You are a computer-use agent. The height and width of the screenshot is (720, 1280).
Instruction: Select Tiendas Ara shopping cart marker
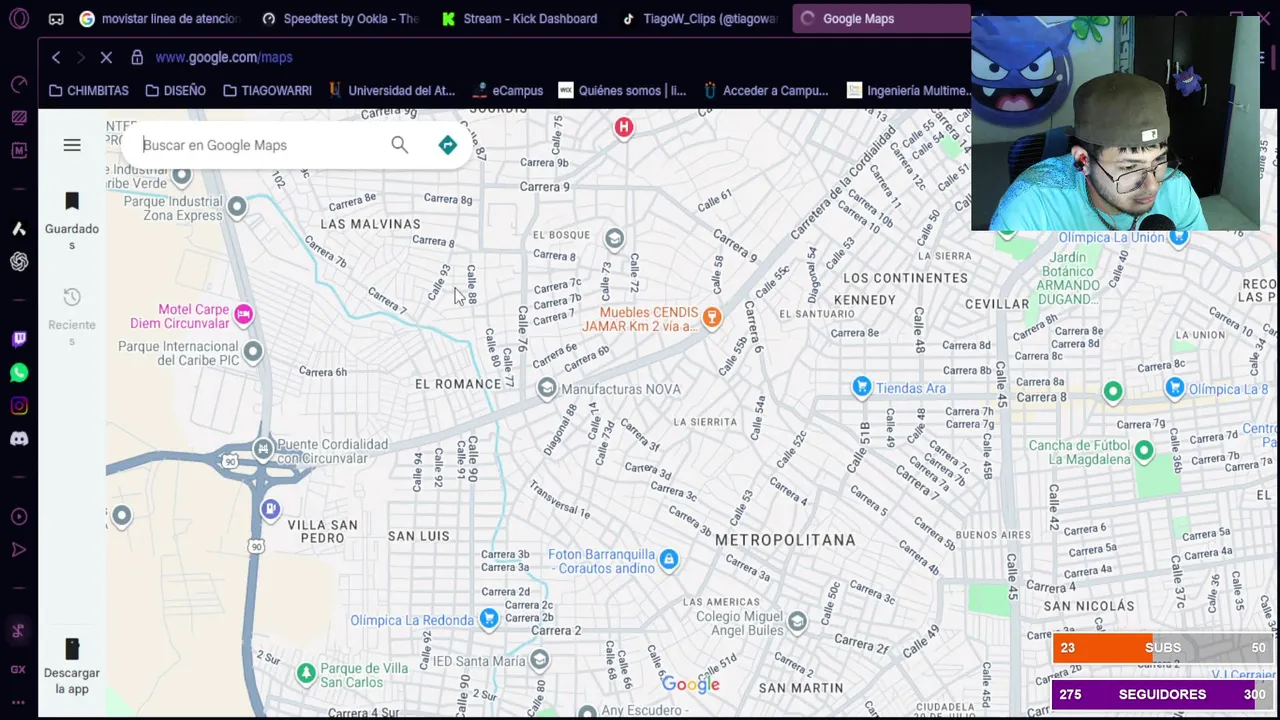862,387
